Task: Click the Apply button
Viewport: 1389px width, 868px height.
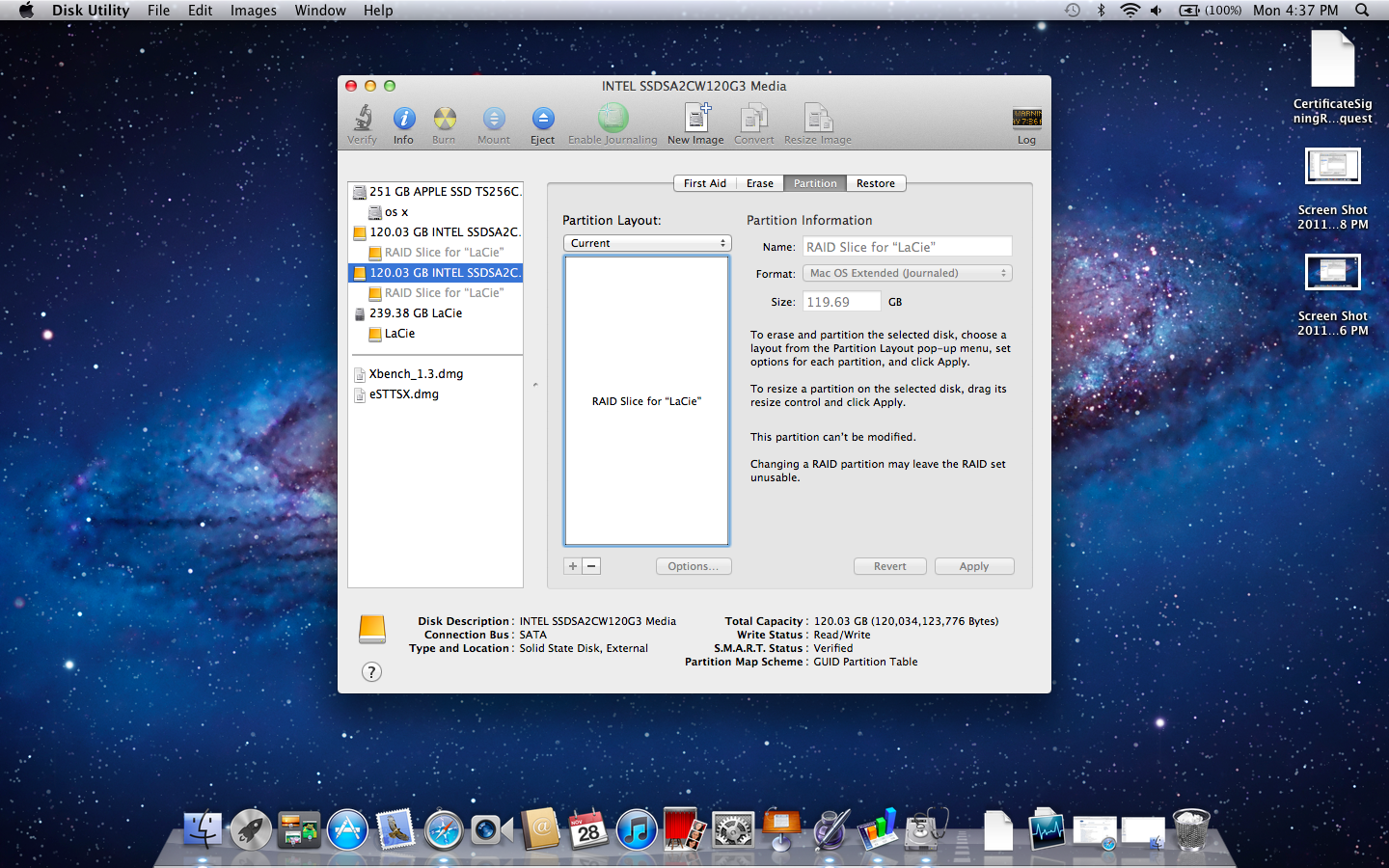Action: [x=974, y=566]
